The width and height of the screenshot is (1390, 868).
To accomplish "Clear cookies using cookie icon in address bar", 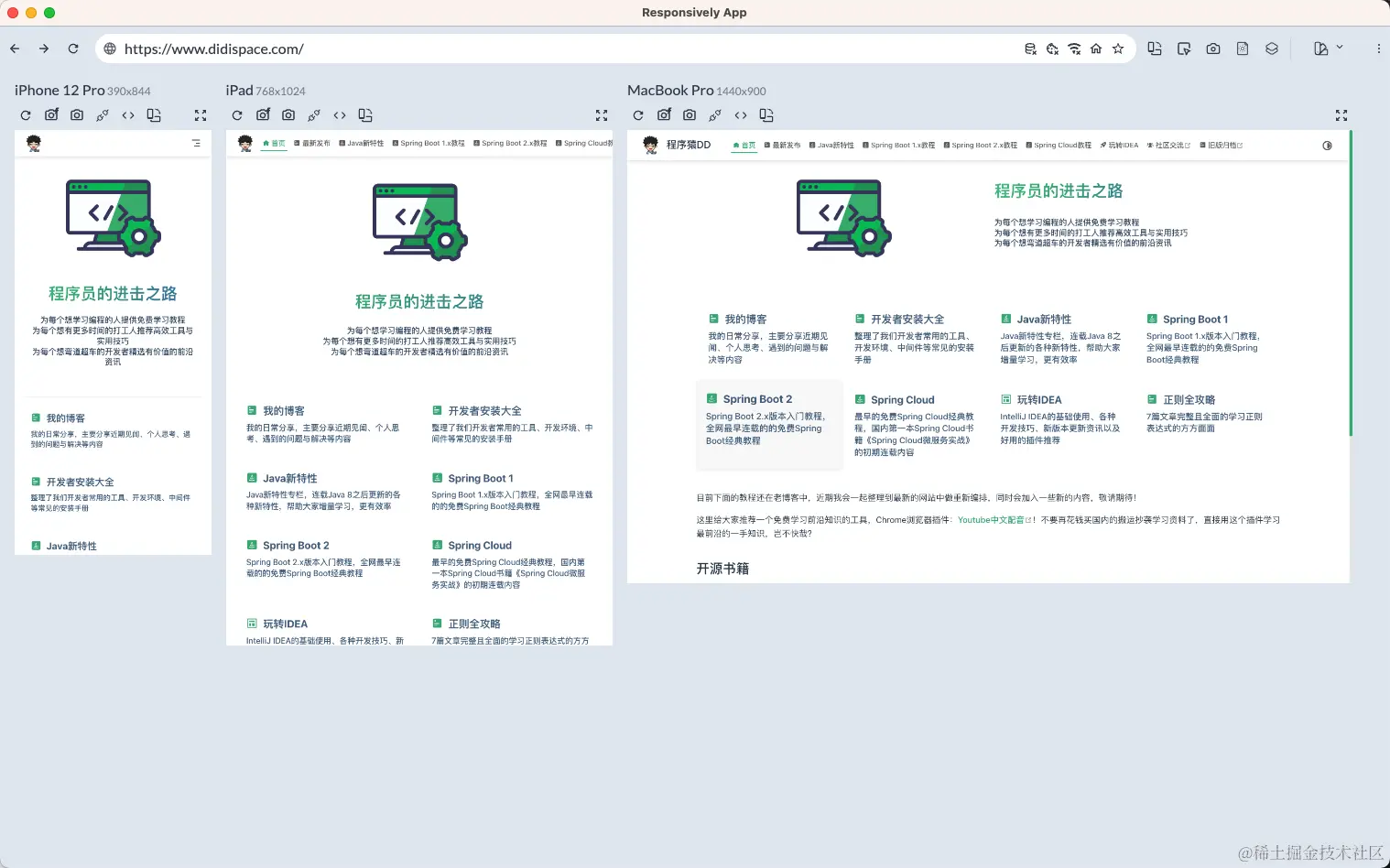I will coord(1052,49).
